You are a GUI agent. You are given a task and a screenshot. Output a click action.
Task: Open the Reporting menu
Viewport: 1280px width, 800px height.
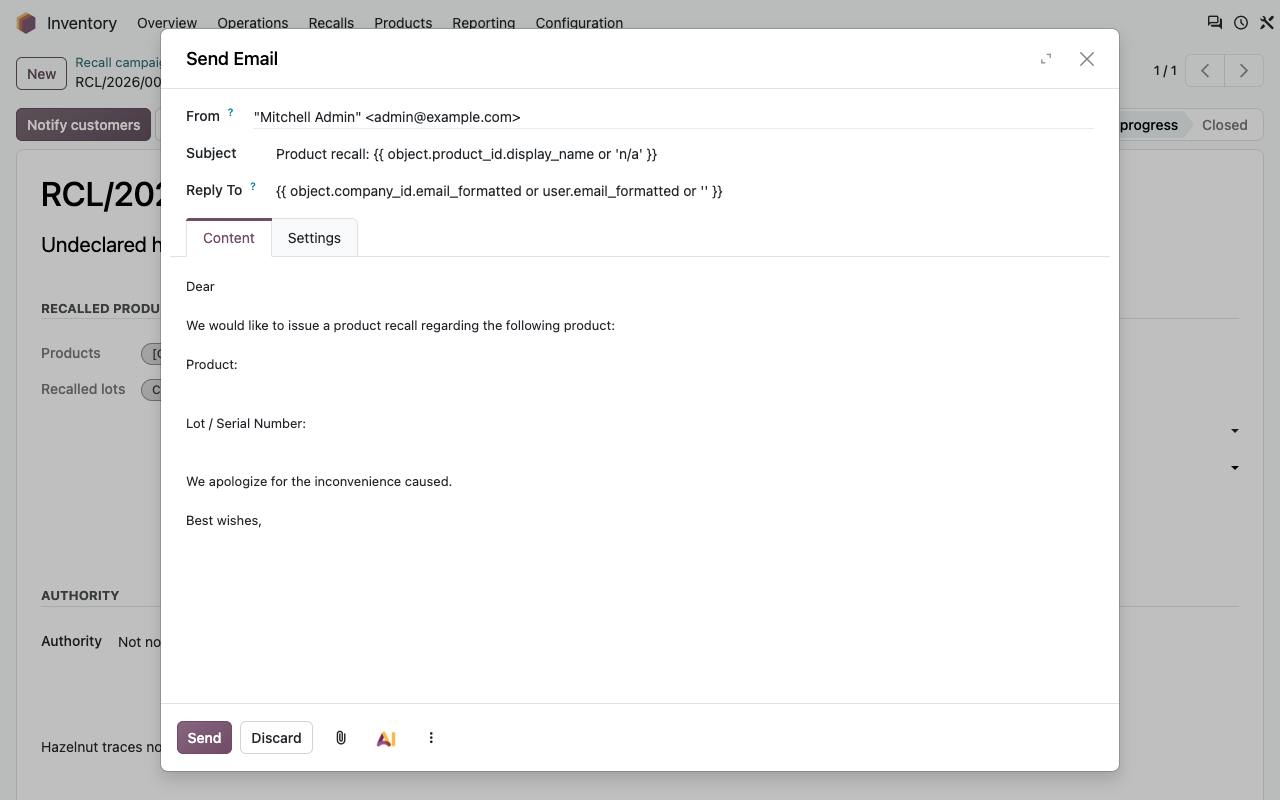tap(484, 22)
